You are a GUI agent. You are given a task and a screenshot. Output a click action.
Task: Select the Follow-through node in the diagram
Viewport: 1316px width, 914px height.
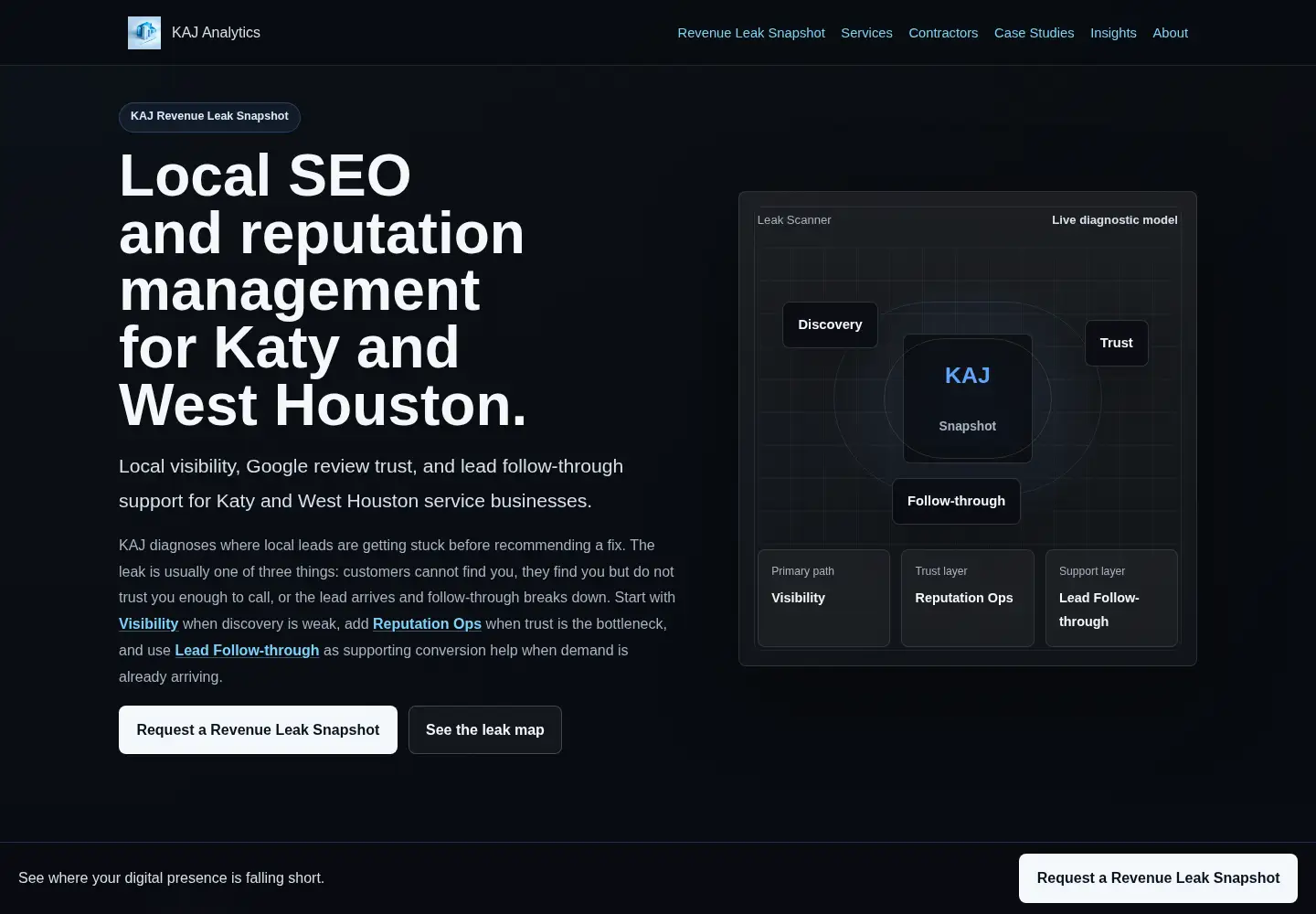click(x=956, y=501)
